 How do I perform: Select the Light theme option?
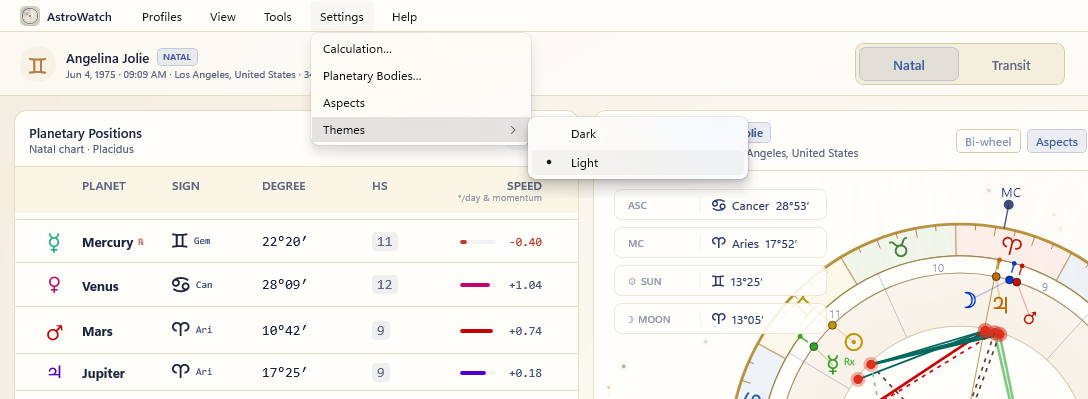[638, 163]
